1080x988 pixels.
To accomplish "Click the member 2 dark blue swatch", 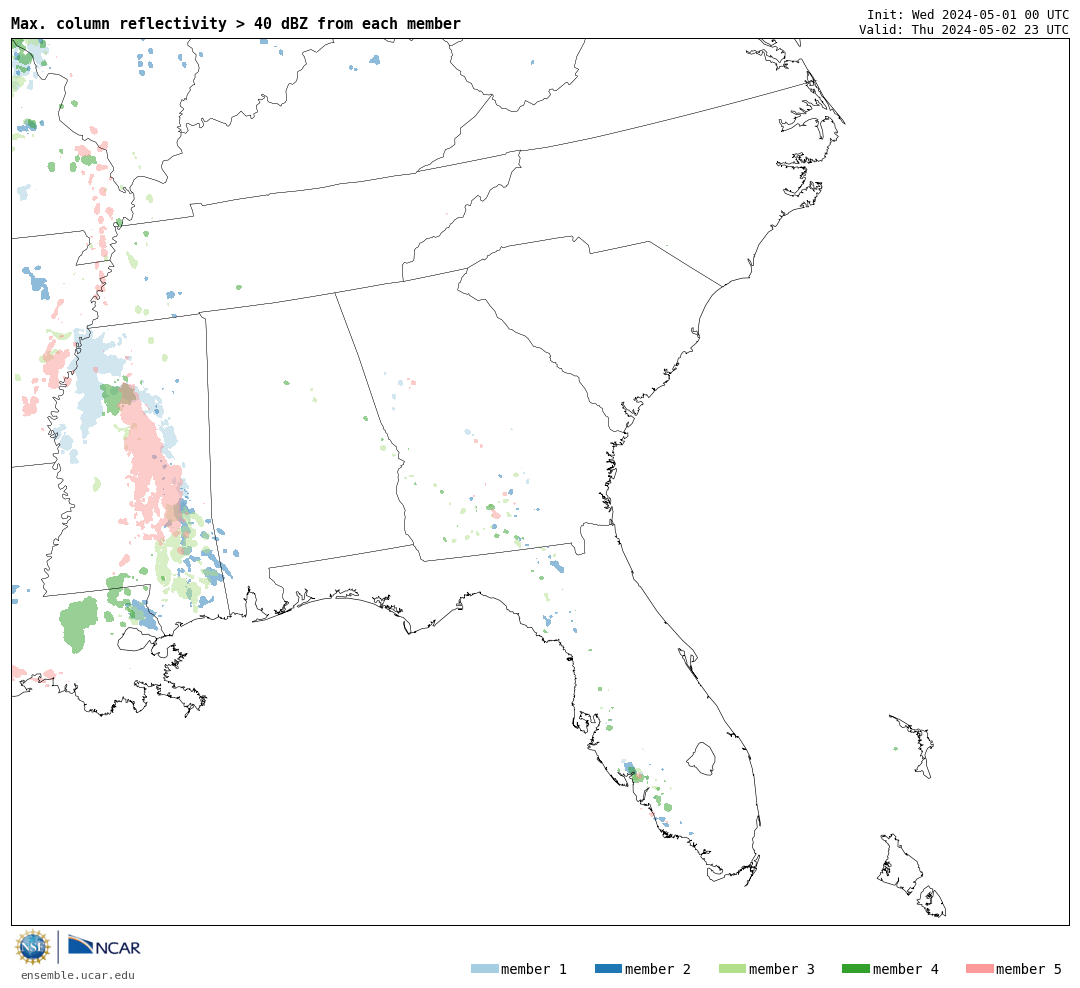I will pos(608,968).
